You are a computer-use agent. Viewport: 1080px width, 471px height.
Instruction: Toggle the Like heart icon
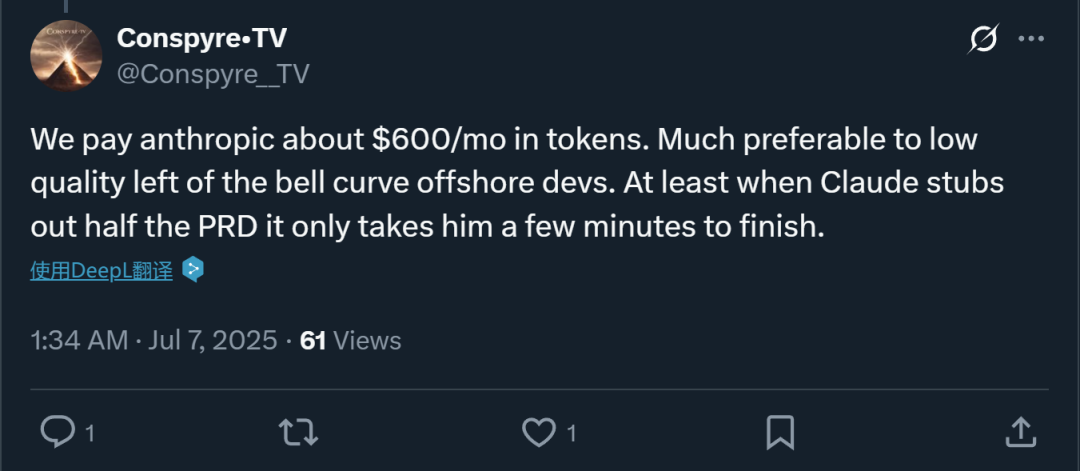click(x=539, y=432)
